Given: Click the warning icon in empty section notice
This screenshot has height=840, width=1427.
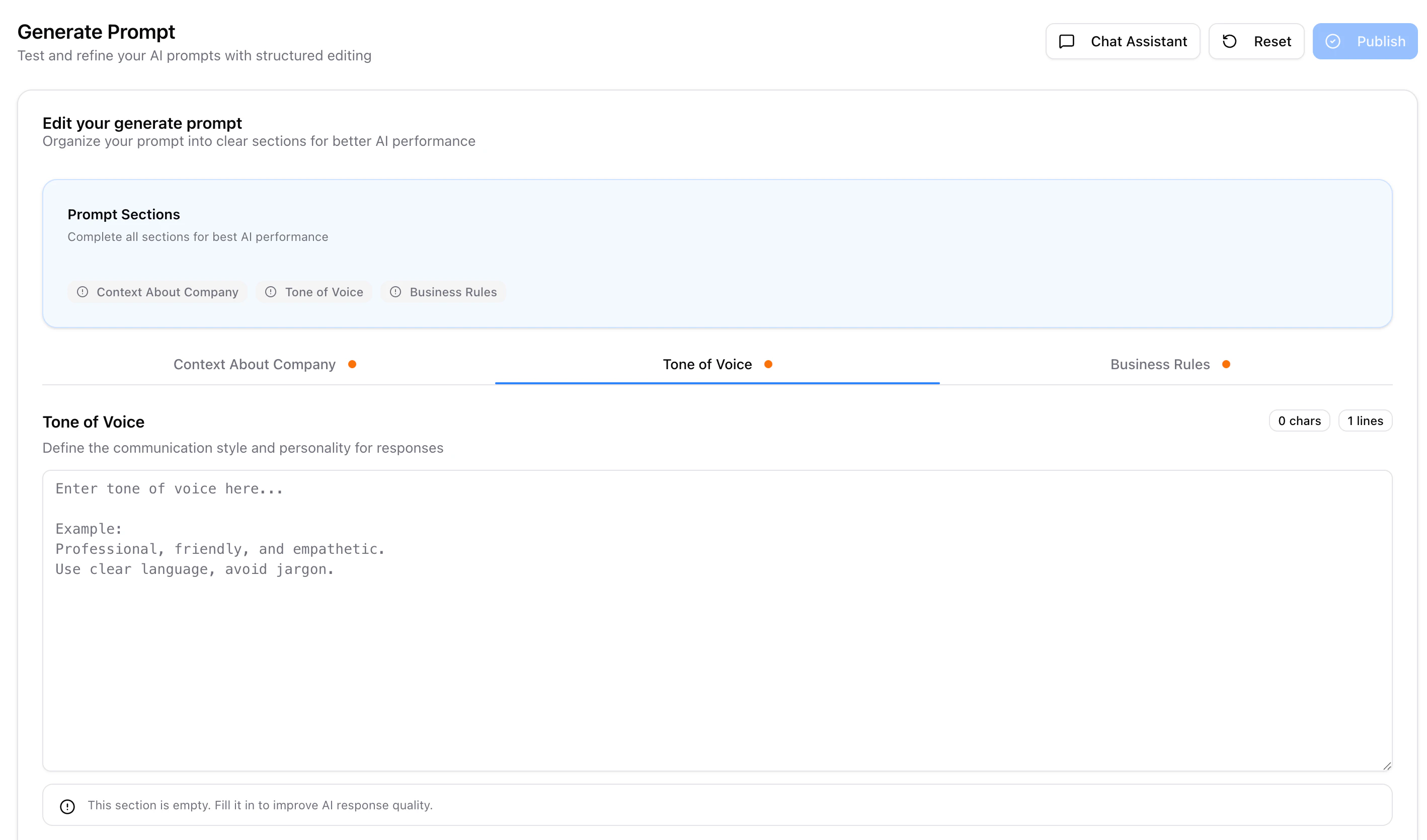Looking at the screenshot, I should click(67, 806).
